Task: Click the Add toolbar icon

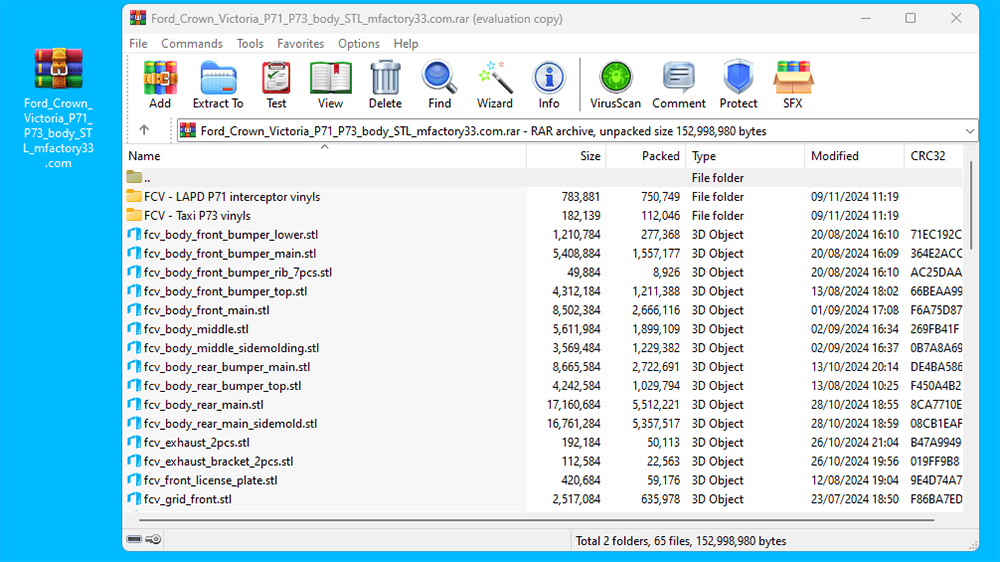Action: coord(160,85)
